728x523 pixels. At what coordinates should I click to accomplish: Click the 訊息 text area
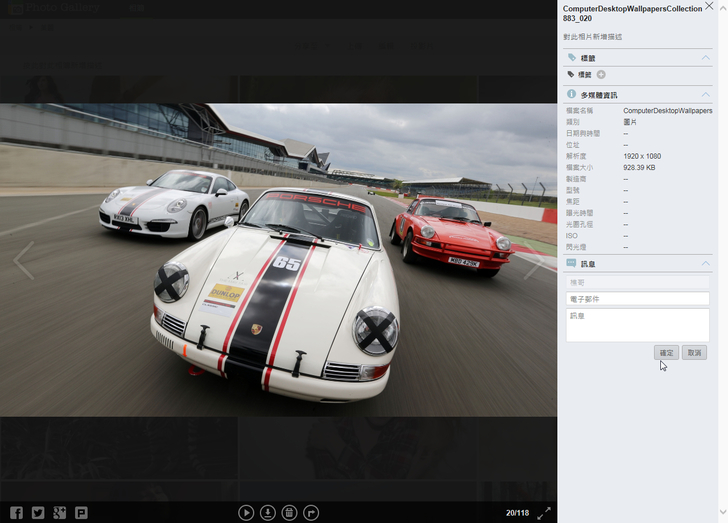pyautogui.click(x=637, y=325)
